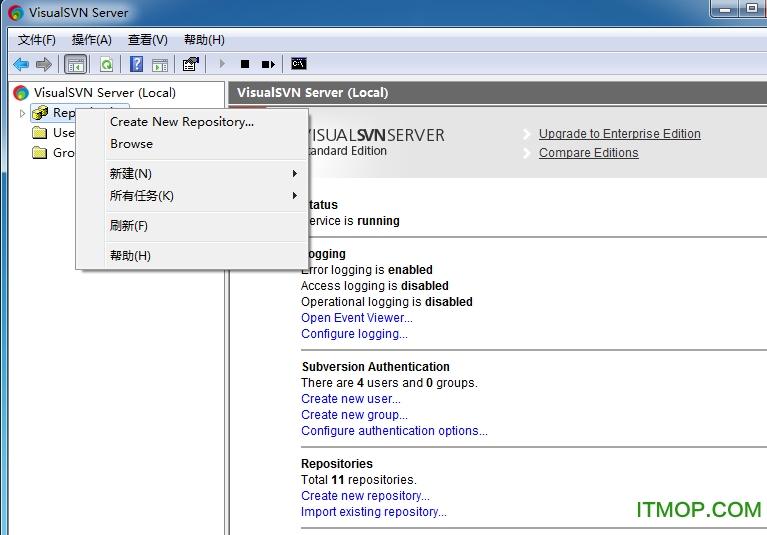Expand the Repositories tree node
Image resolution: width=767 pixels, height=535 pixels.
tap(22, 113)
